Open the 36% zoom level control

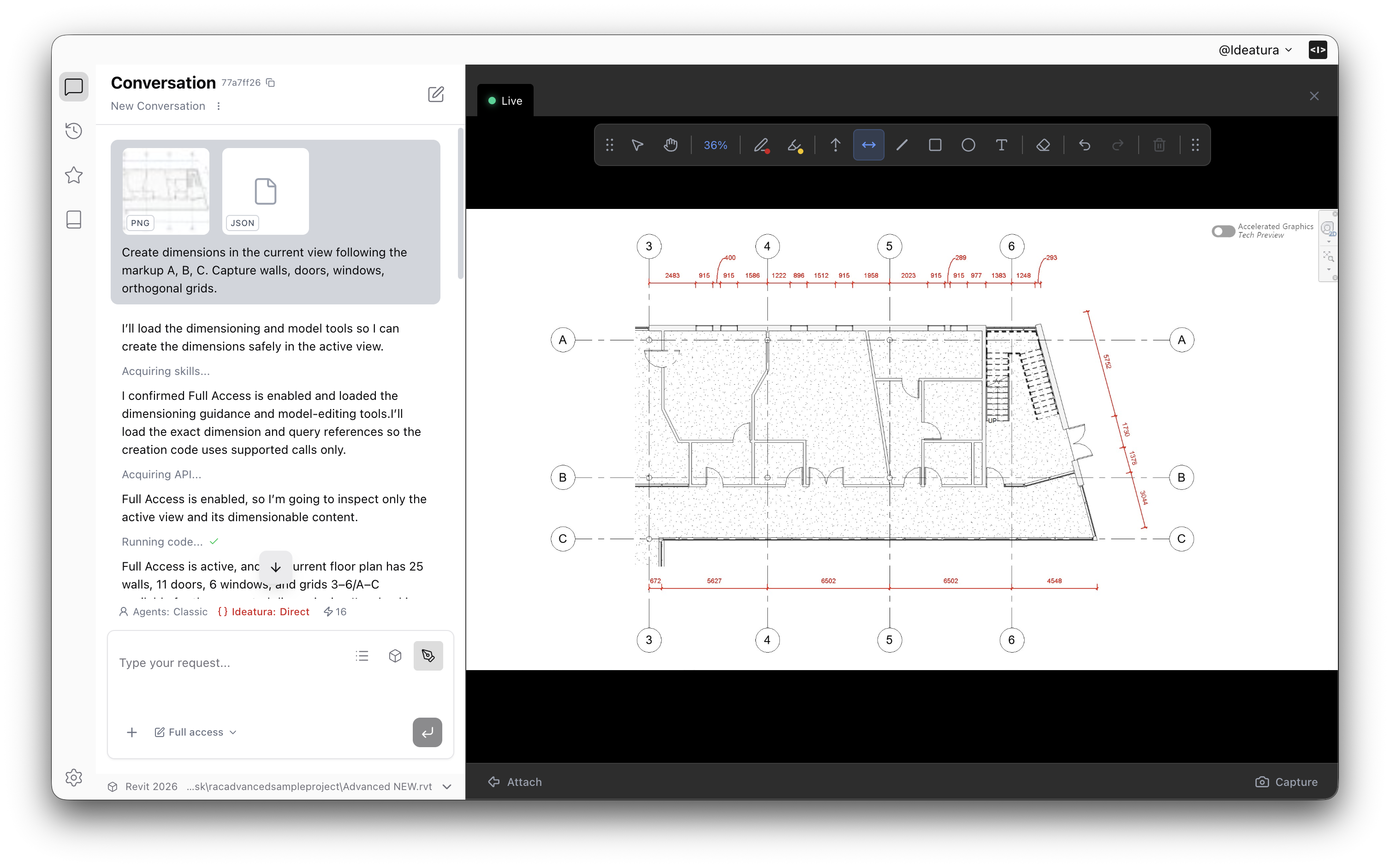click(716, 145)
